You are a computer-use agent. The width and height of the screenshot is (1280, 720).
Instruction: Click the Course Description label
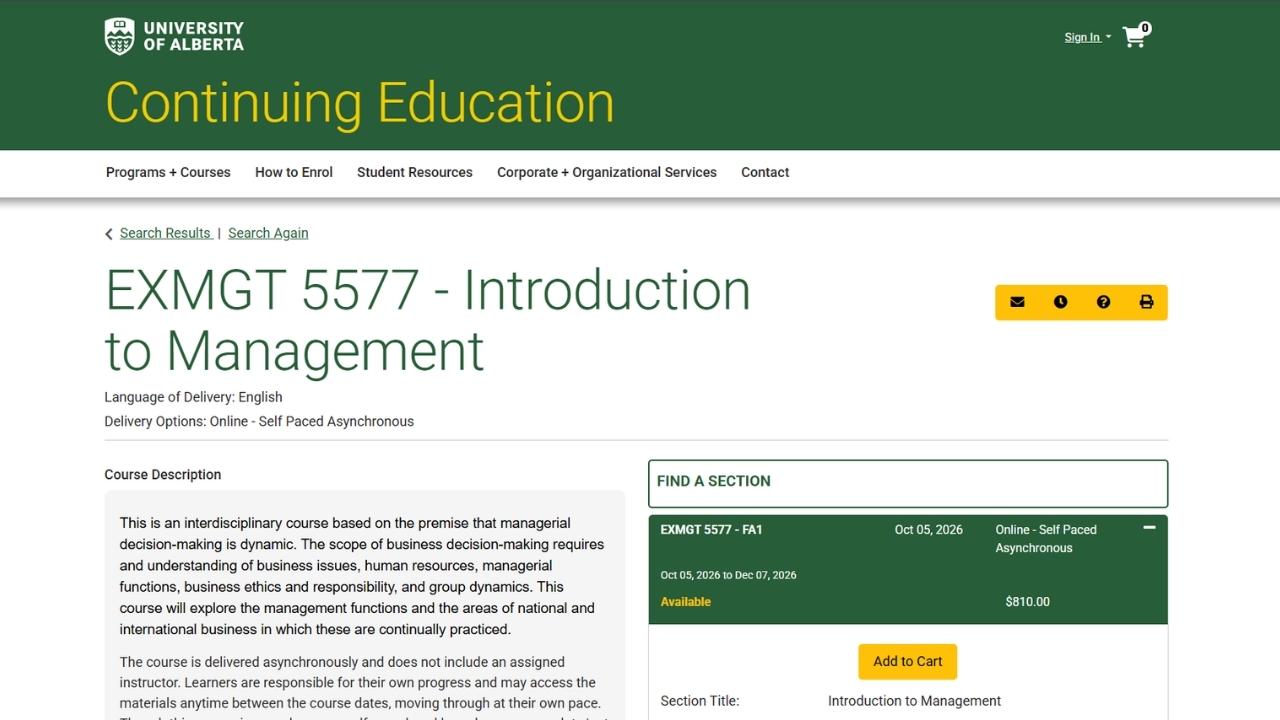pos(163,475)
